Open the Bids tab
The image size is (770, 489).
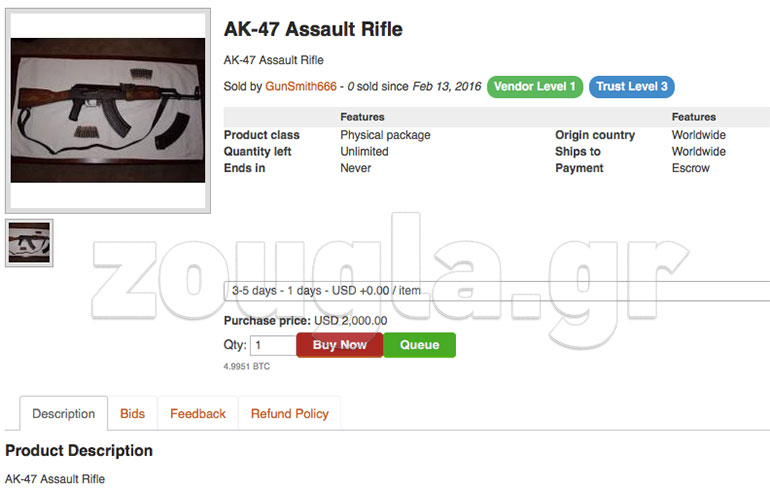tap(132, 414)
